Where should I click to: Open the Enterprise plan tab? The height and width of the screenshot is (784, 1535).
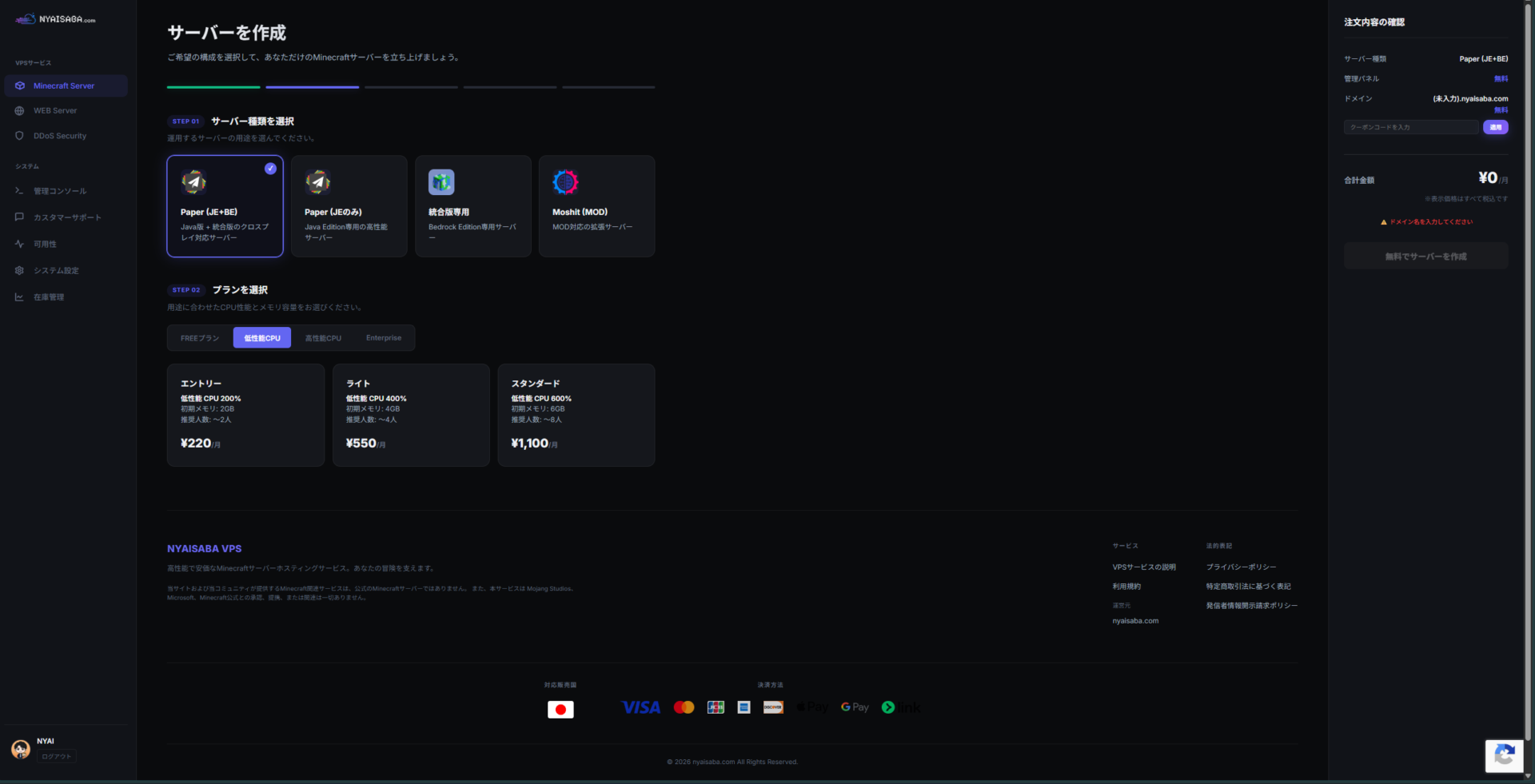pos(384,338)
